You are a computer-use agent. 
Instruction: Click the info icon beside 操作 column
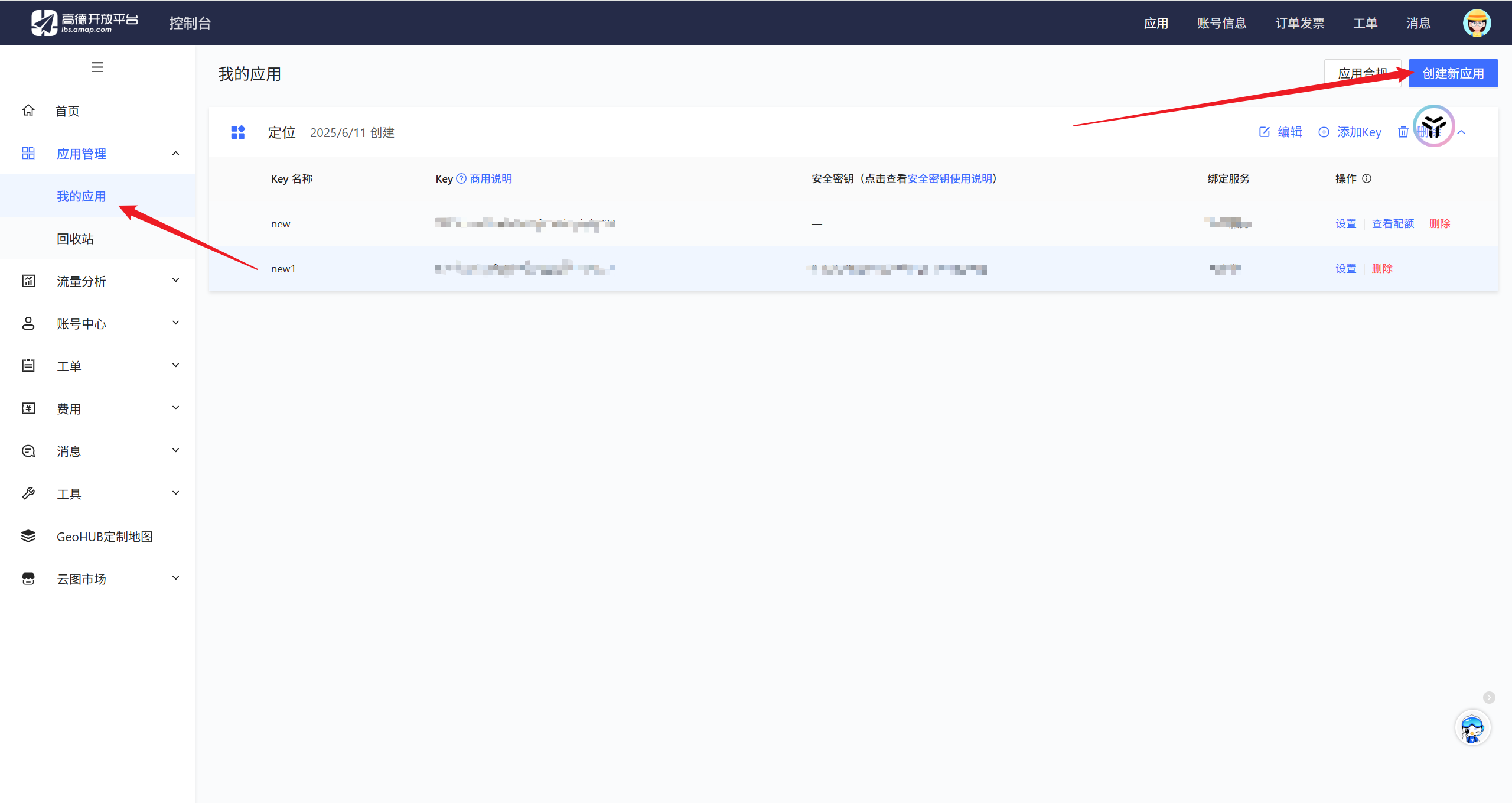click(x=1367, y=178)
